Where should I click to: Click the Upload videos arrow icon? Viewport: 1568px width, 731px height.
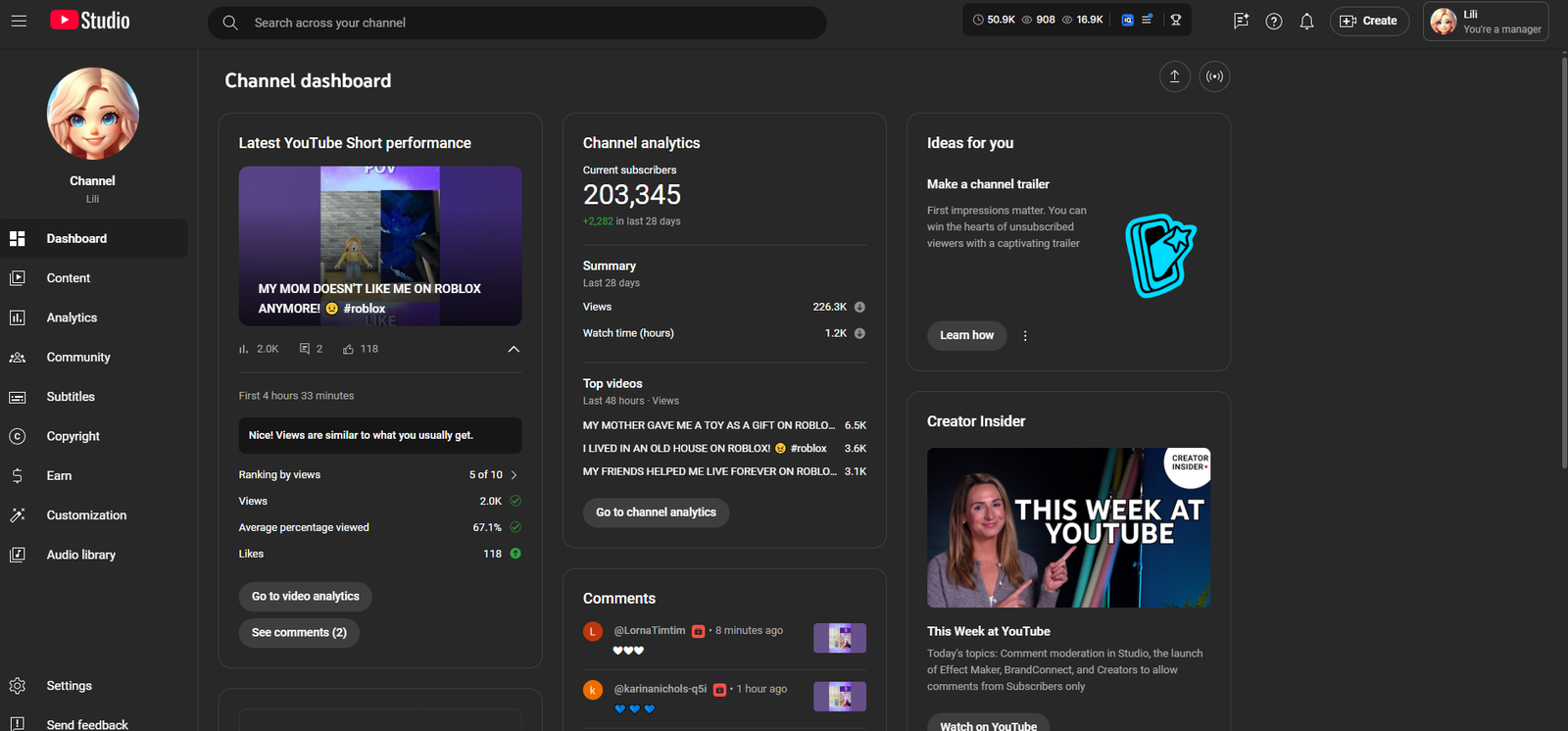1174,76
